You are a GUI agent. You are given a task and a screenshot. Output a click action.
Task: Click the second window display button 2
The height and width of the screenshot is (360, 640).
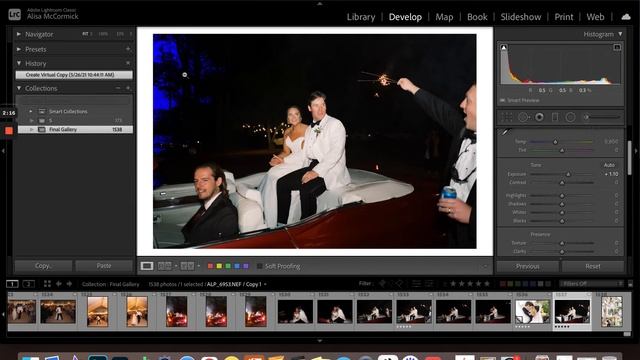point(28,284)
